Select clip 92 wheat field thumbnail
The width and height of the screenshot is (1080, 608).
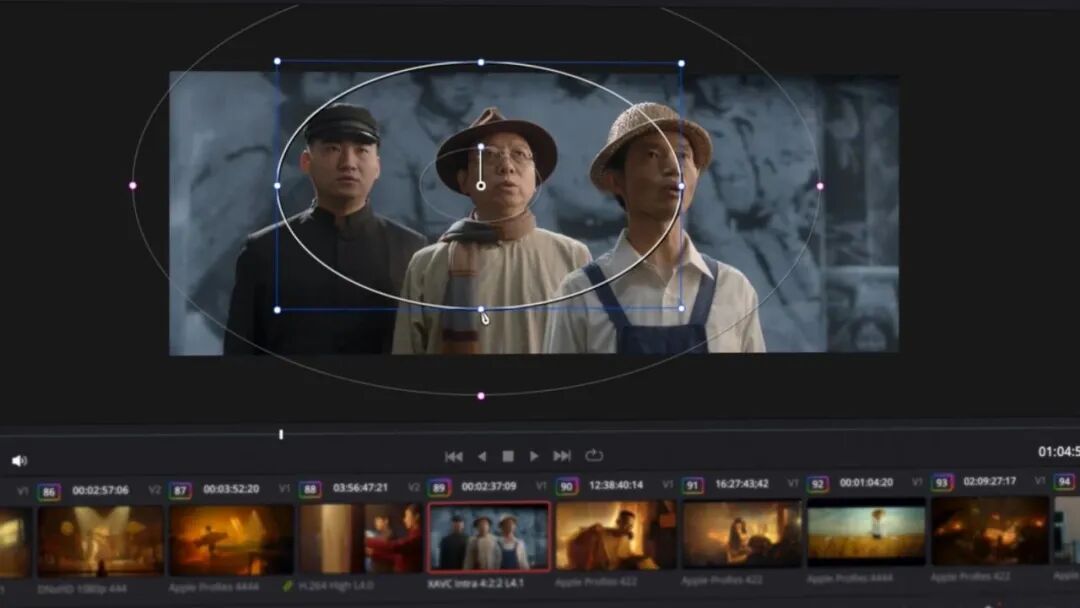pyautogui.click(x=866, y=534)
